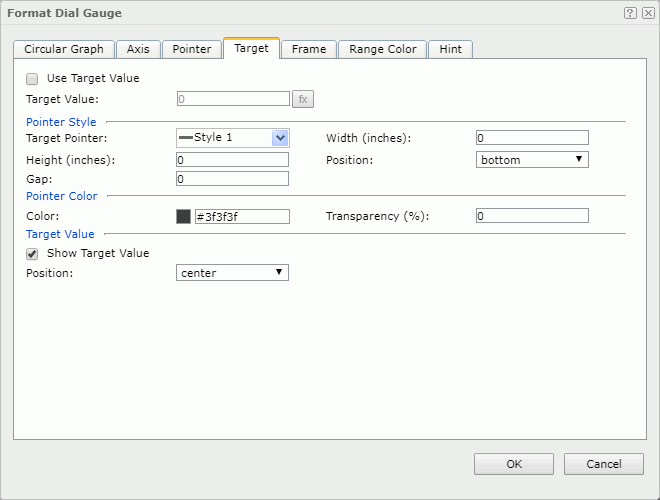The width and height of the screenshot is (660, 500).
Task: Click the fx formula button
Action: pyautogui.click(x=303, y=99)
